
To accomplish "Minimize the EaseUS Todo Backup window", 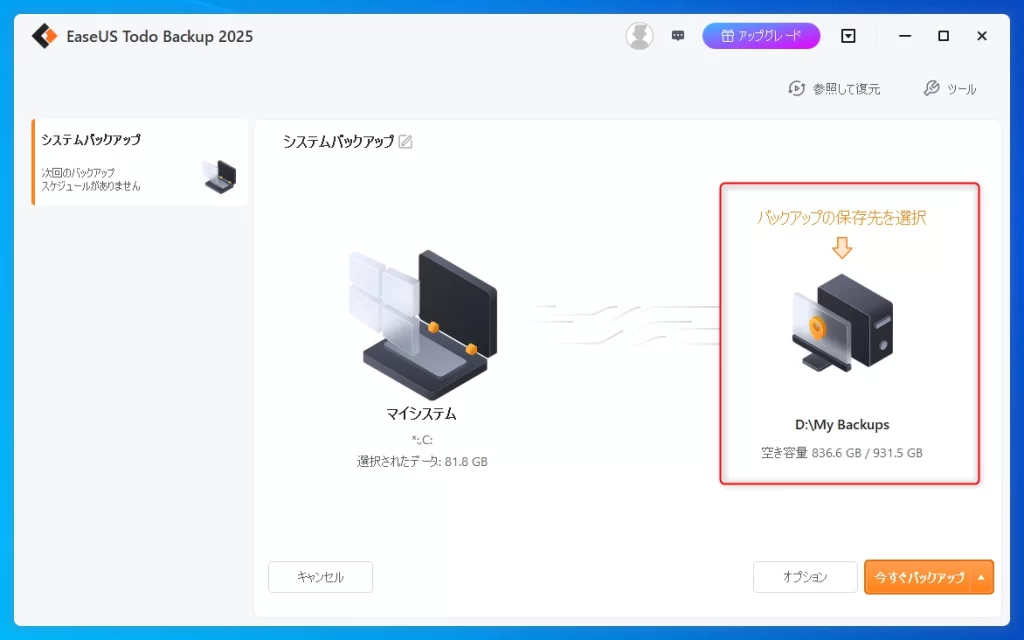I will point(903,36).
